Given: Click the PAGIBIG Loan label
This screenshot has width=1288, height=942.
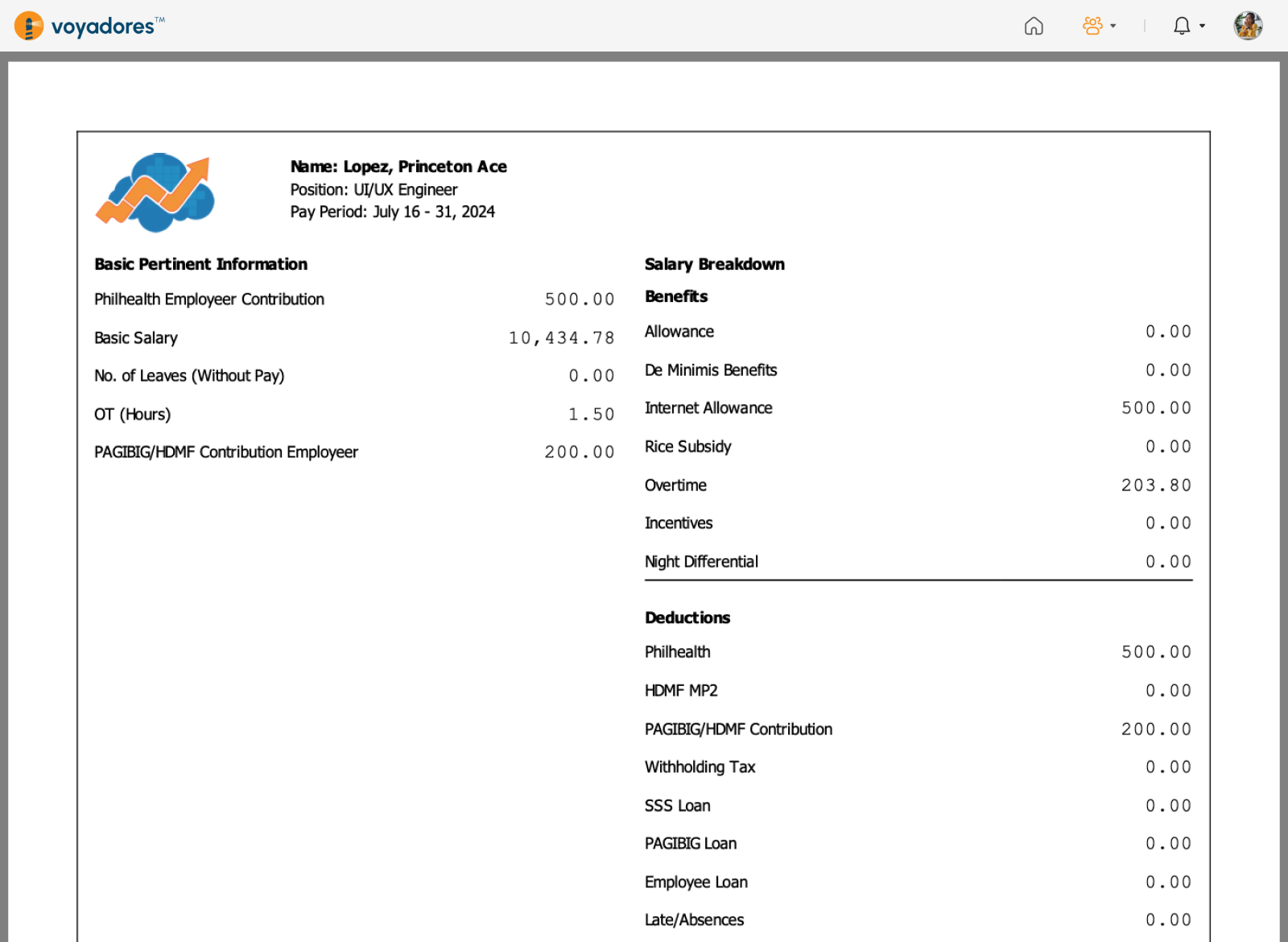Looking at the screenshot, I should pos(691,844).
